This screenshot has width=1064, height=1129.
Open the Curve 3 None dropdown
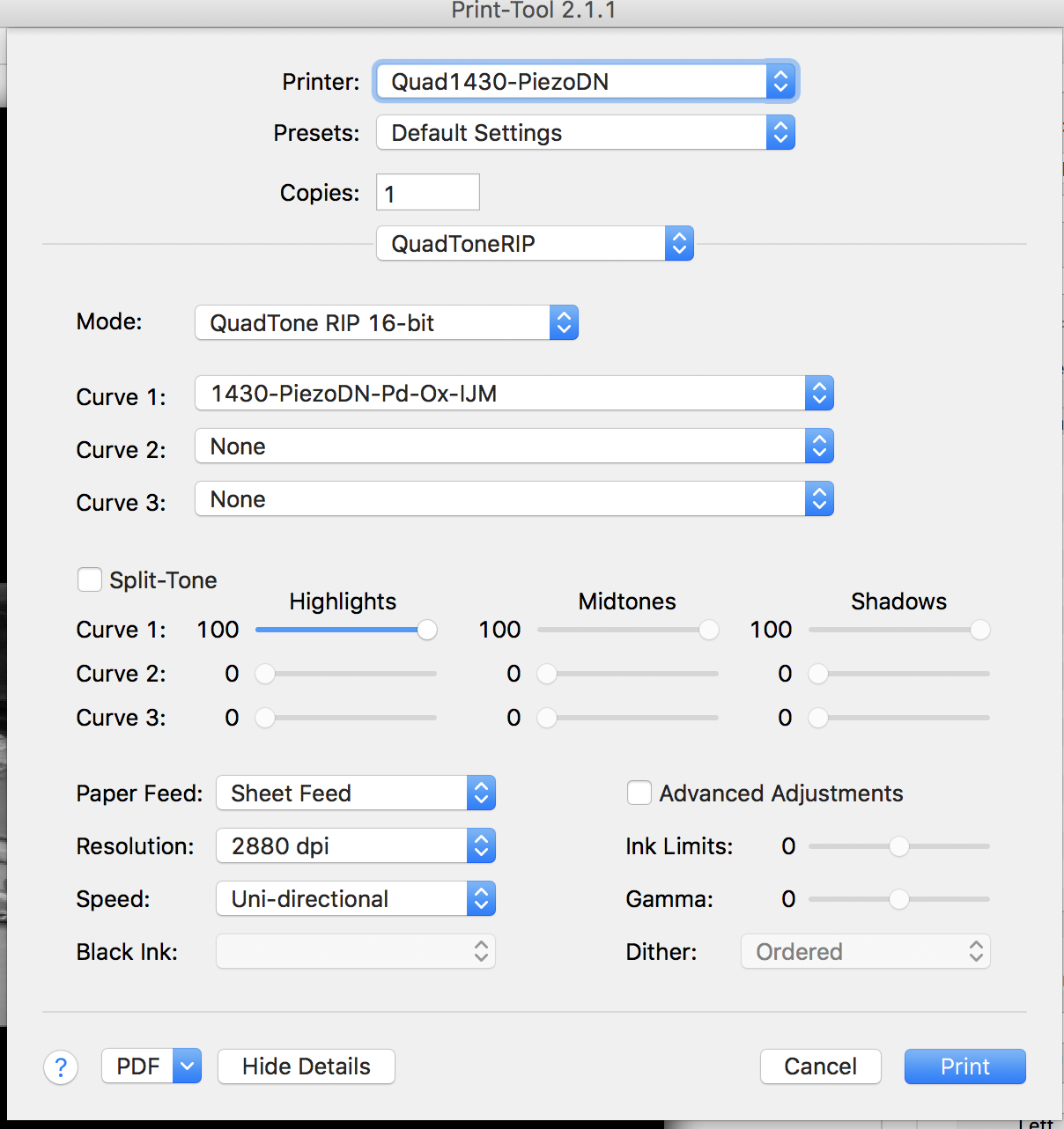[x=514, y=499]
